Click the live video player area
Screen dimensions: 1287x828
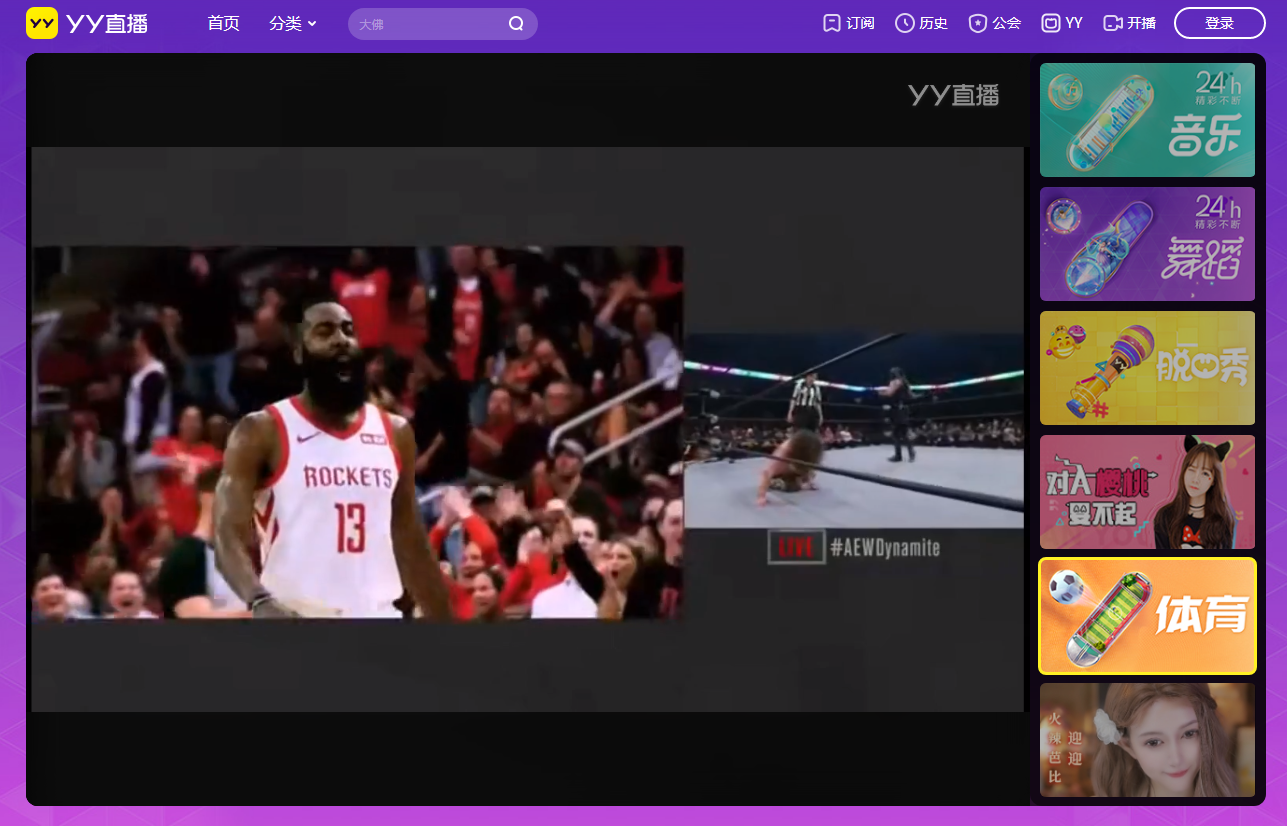pos(528,430)
